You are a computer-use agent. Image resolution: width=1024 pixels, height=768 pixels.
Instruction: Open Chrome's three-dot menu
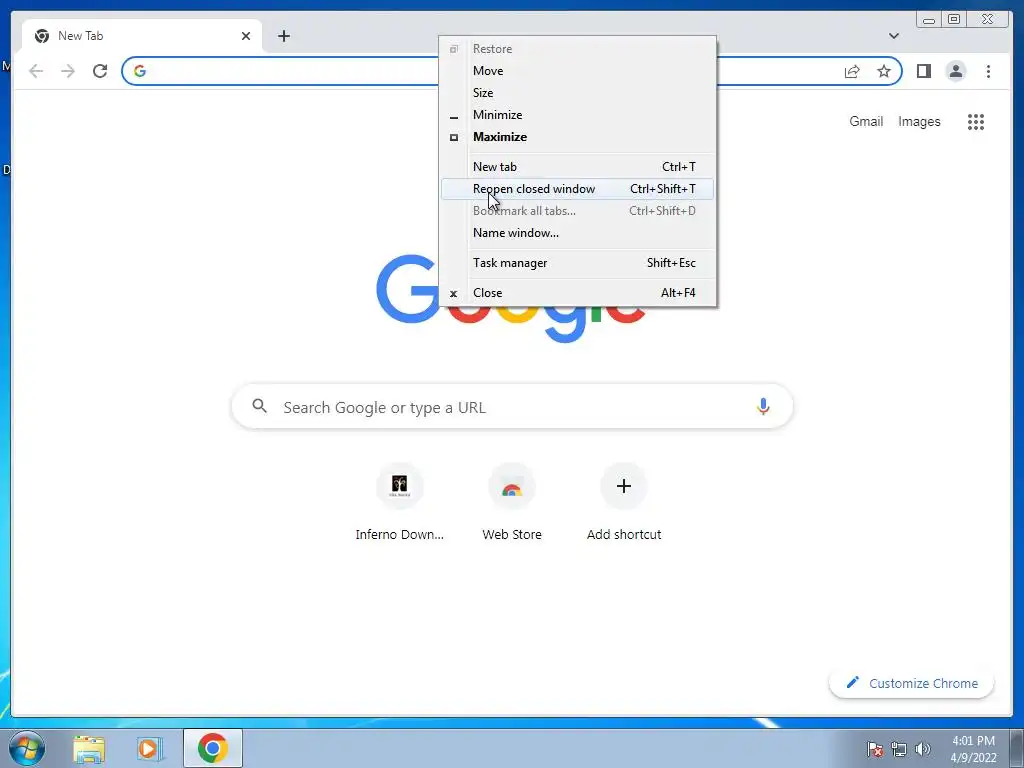click(x=988, y=71)
